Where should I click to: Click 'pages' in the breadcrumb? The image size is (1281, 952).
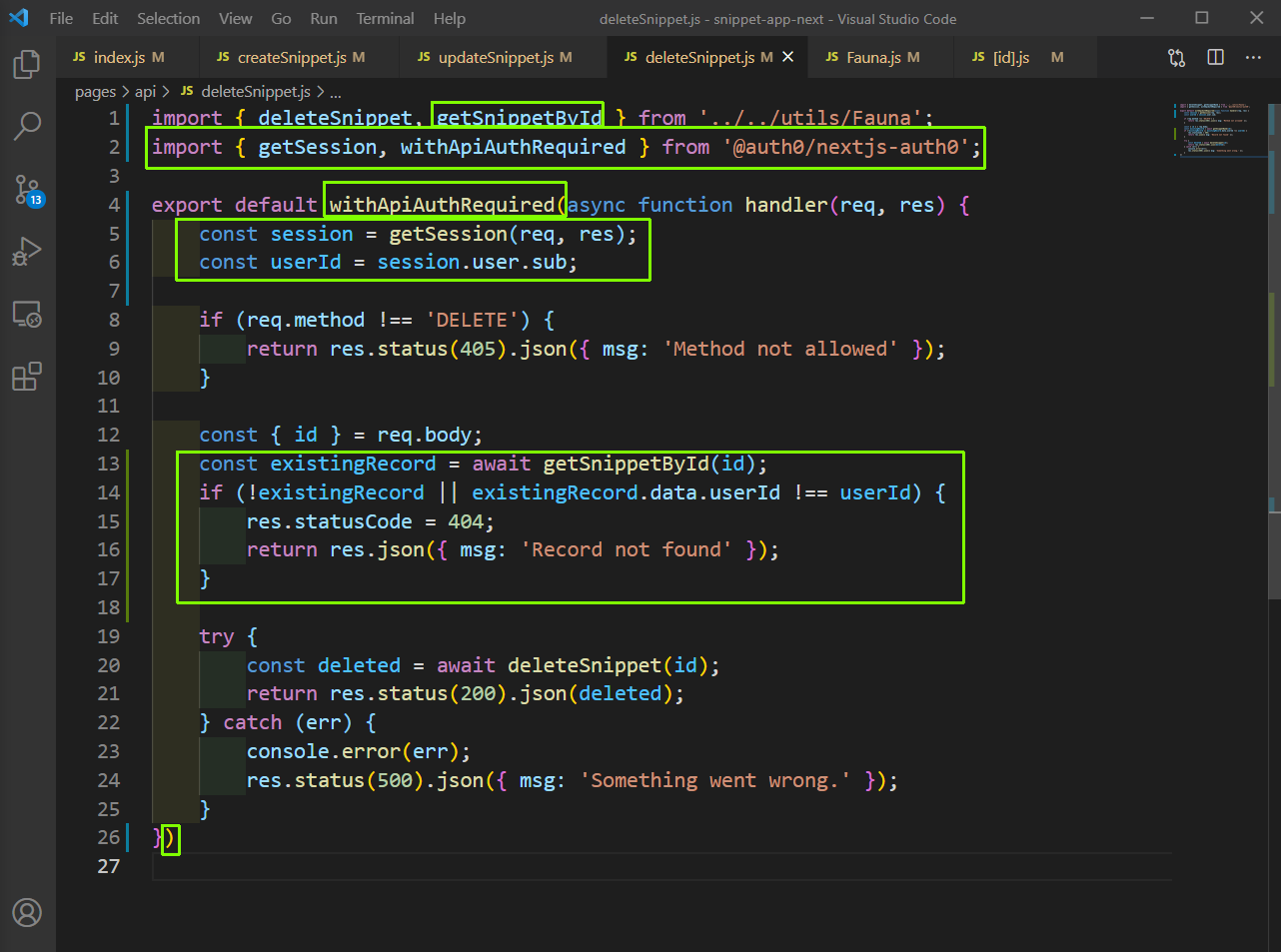point(95,92)
